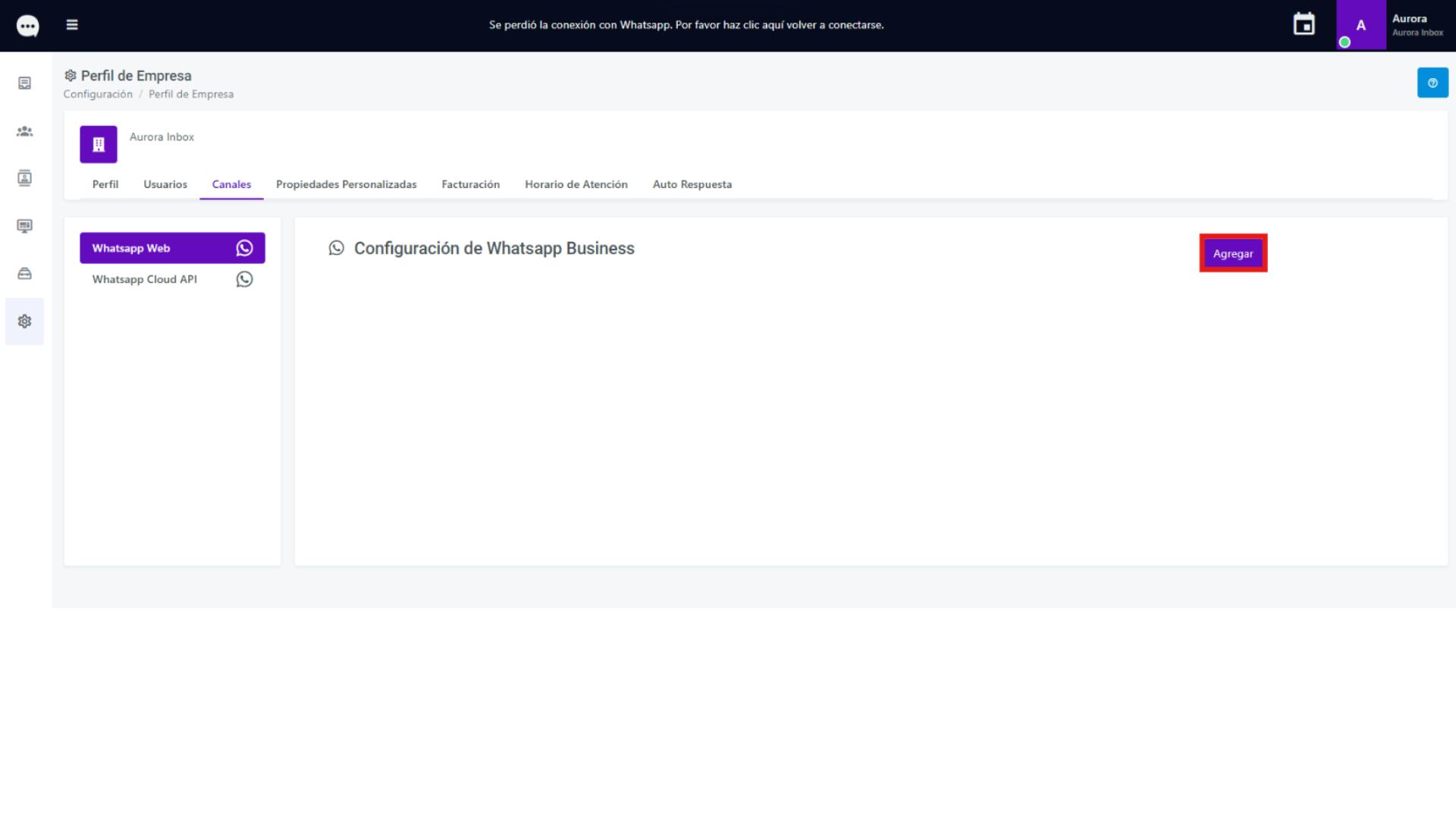The image size is (1456, 819).
Task: Open the inbox tray sidebar icon
Action: pyautogui.click(x=25, y=274)
